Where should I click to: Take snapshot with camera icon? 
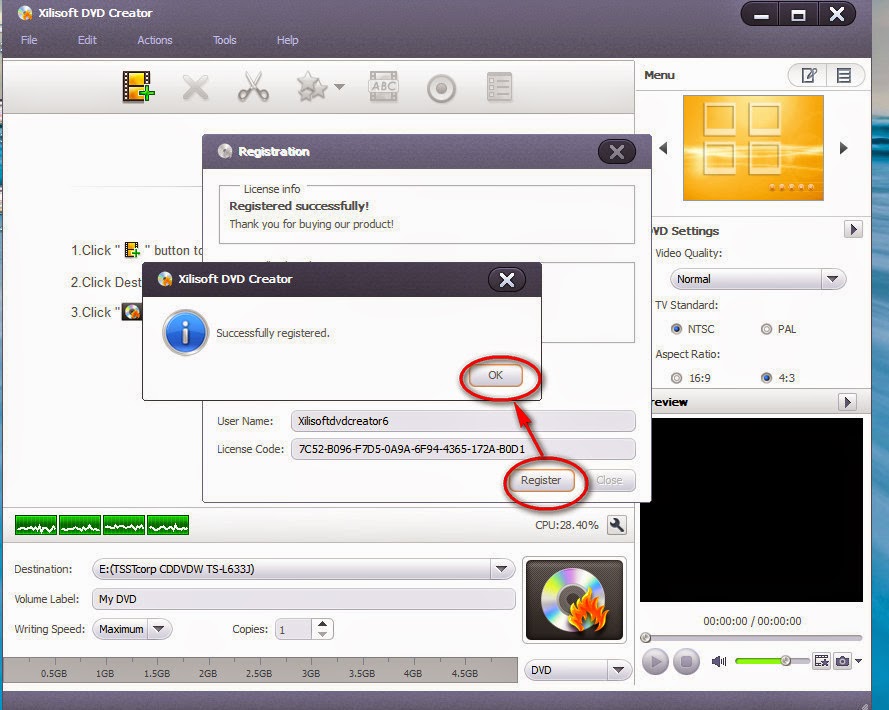pyautogui.click(x=843, y=661)
